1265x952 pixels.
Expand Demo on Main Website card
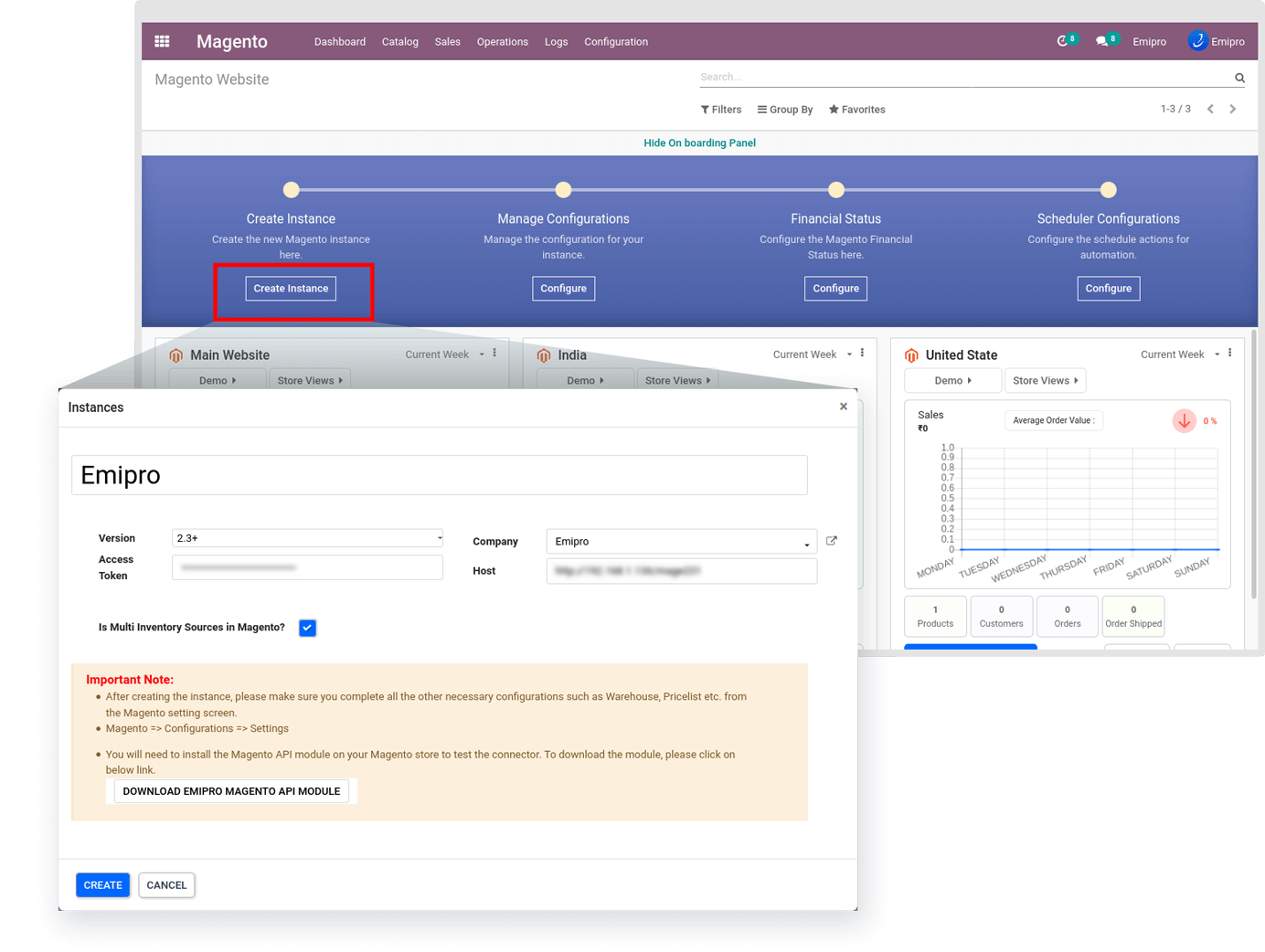point(218,380)
